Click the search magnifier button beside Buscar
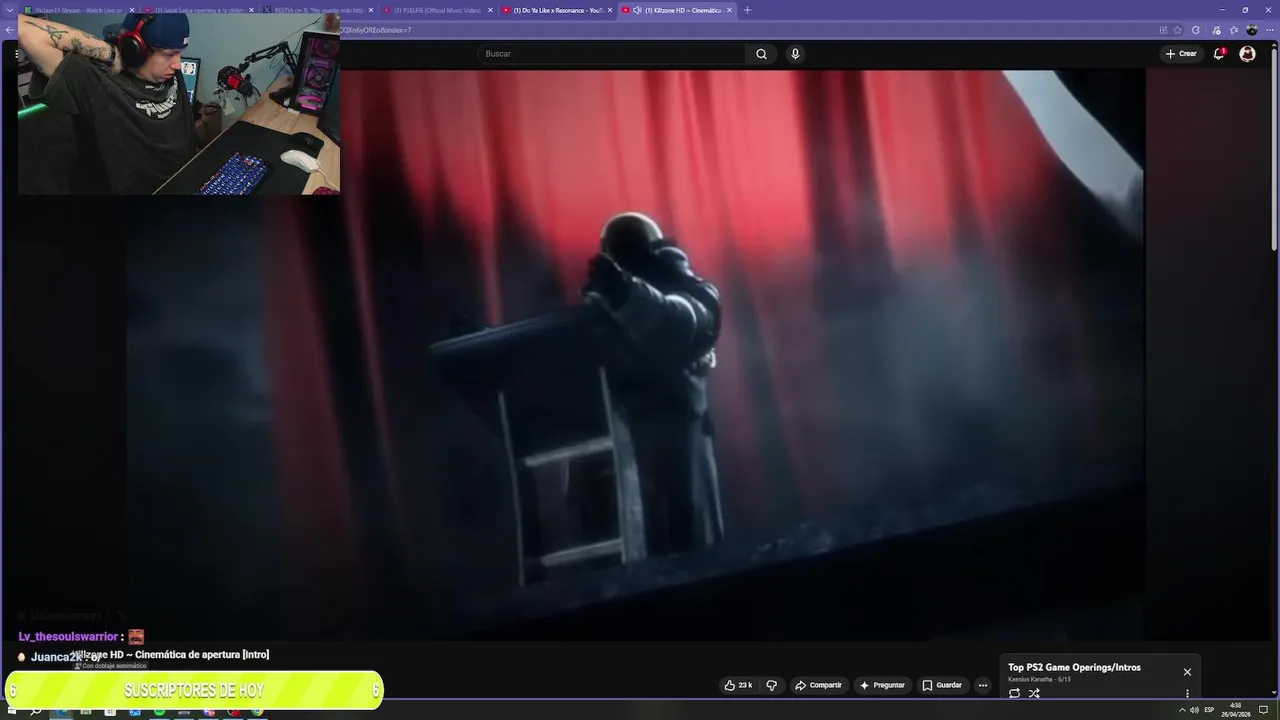 tap(761, 54)
